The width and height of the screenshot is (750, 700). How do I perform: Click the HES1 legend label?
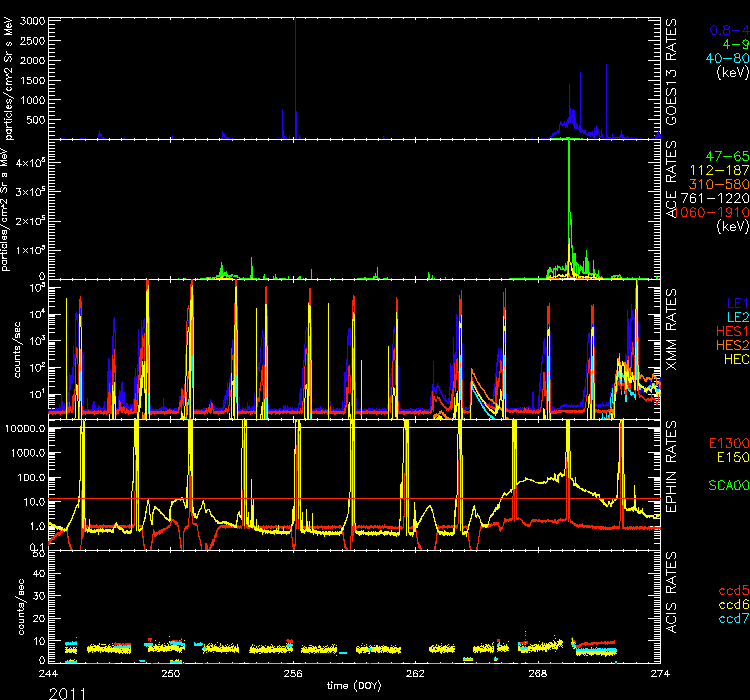pyautogui.click(x=730, y=329)
